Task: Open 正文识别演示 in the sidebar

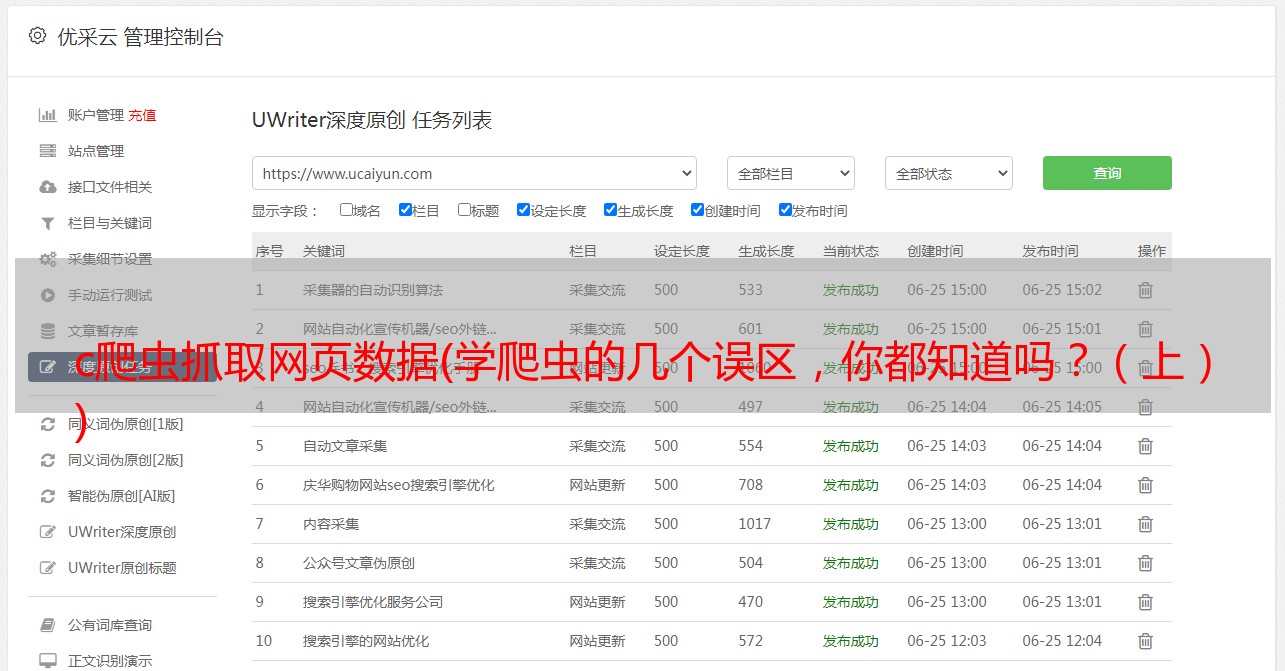Action: pyautogui.click(x=110, y=661)
